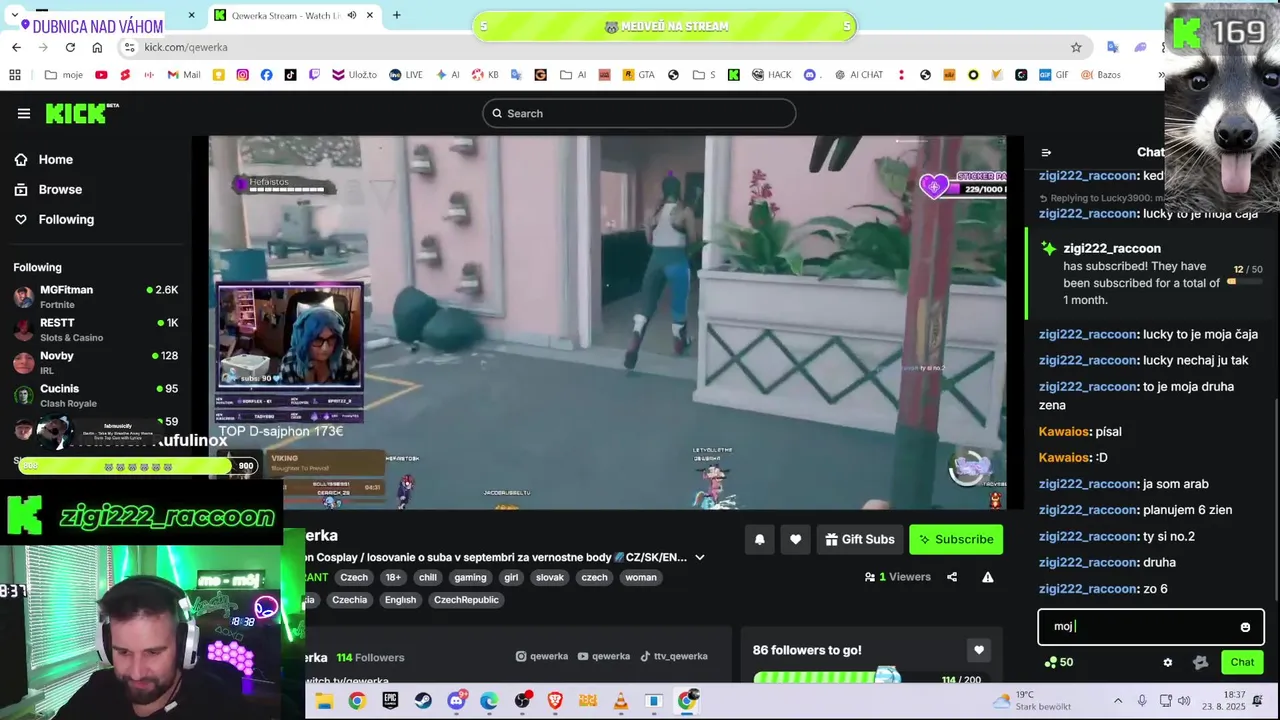Open MGFitman's channel in Following list
Image resolution: width=1280 pixels, height=720 pixels.
click(95, 296)
